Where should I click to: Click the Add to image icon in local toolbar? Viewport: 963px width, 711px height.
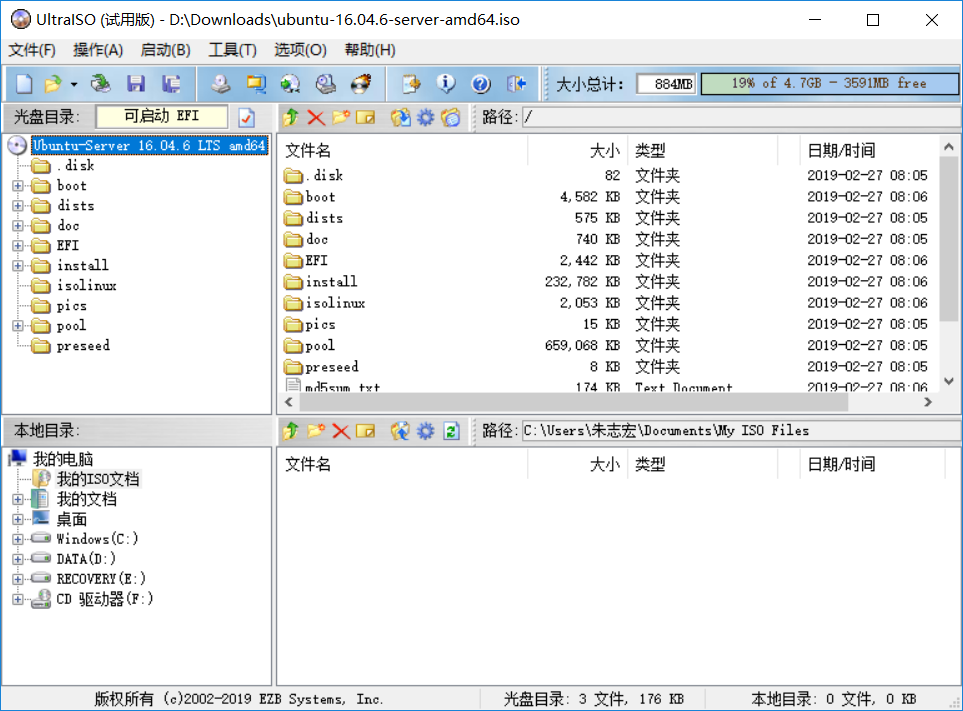[x=400, y=431]
